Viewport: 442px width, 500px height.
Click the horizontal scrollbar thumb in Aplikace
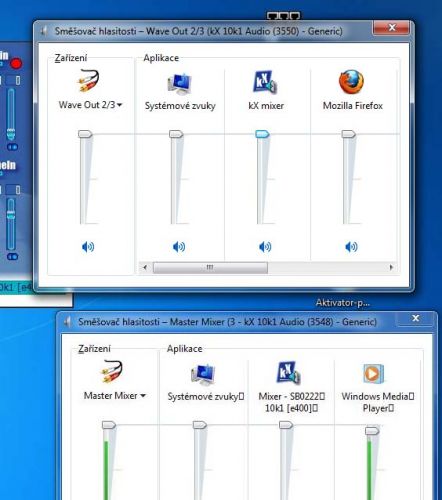(210, 268)
